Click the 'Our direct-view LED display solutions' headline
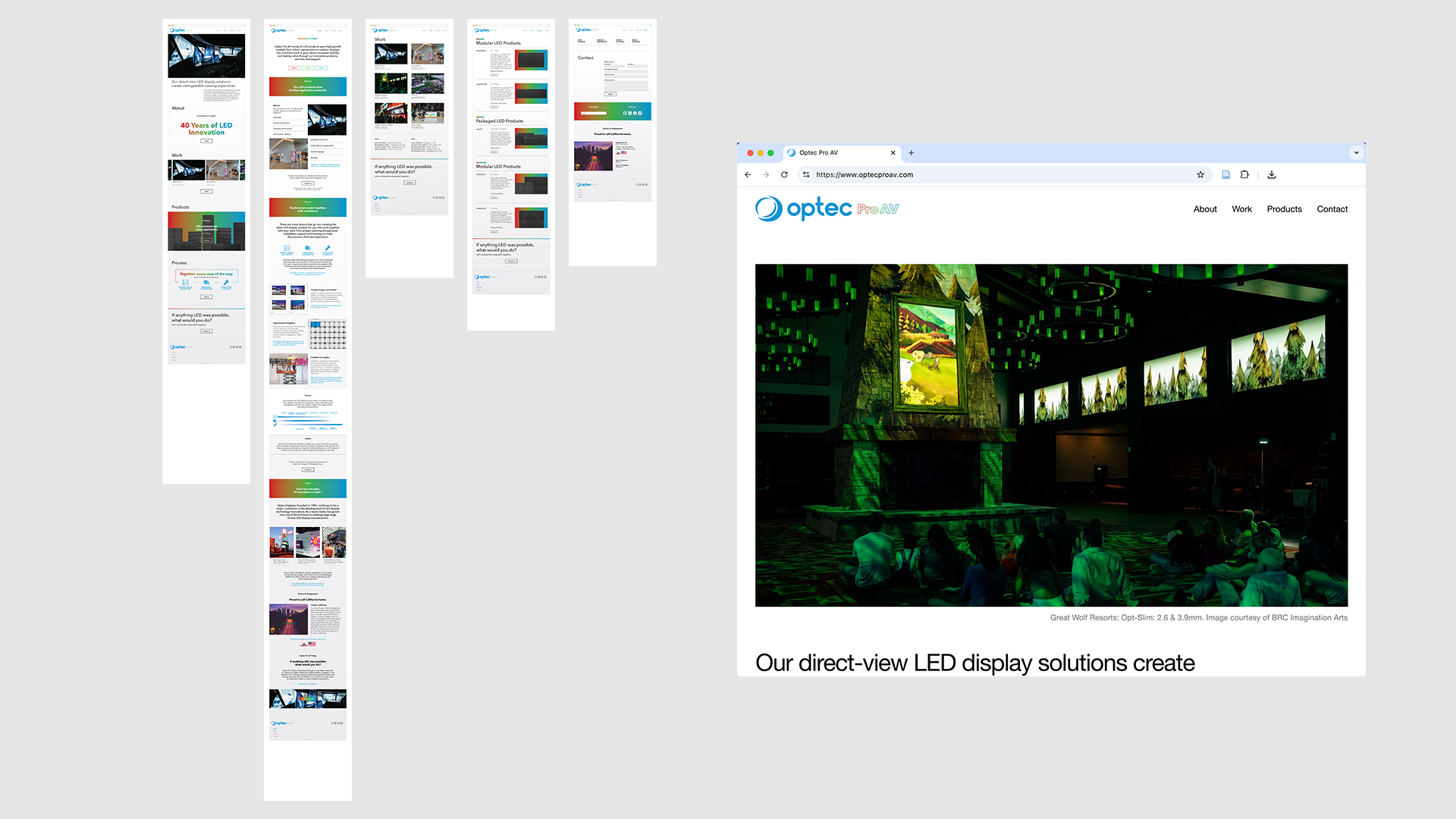 (x=975, y=663)
